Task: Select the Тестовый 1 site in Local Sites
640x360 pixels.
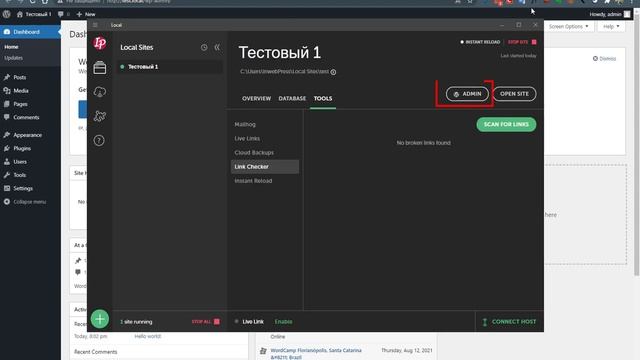Action: 170,67
